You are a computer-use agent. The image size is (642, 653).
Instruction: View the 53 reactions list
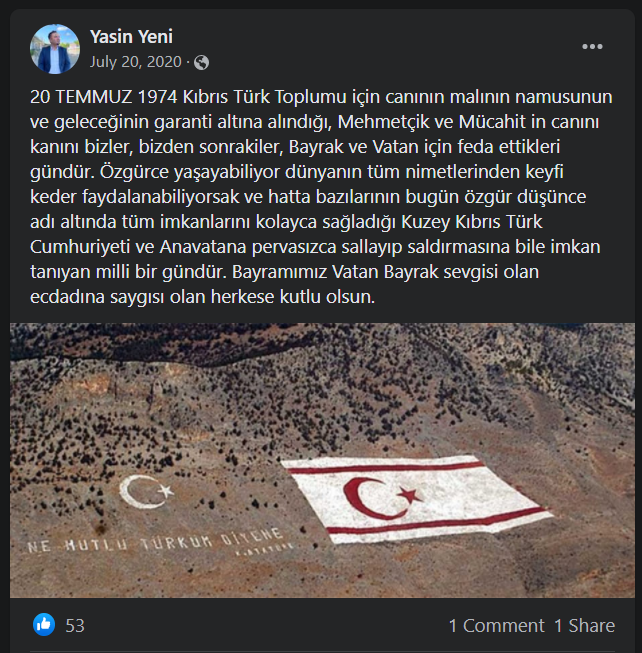click(75, 626)
